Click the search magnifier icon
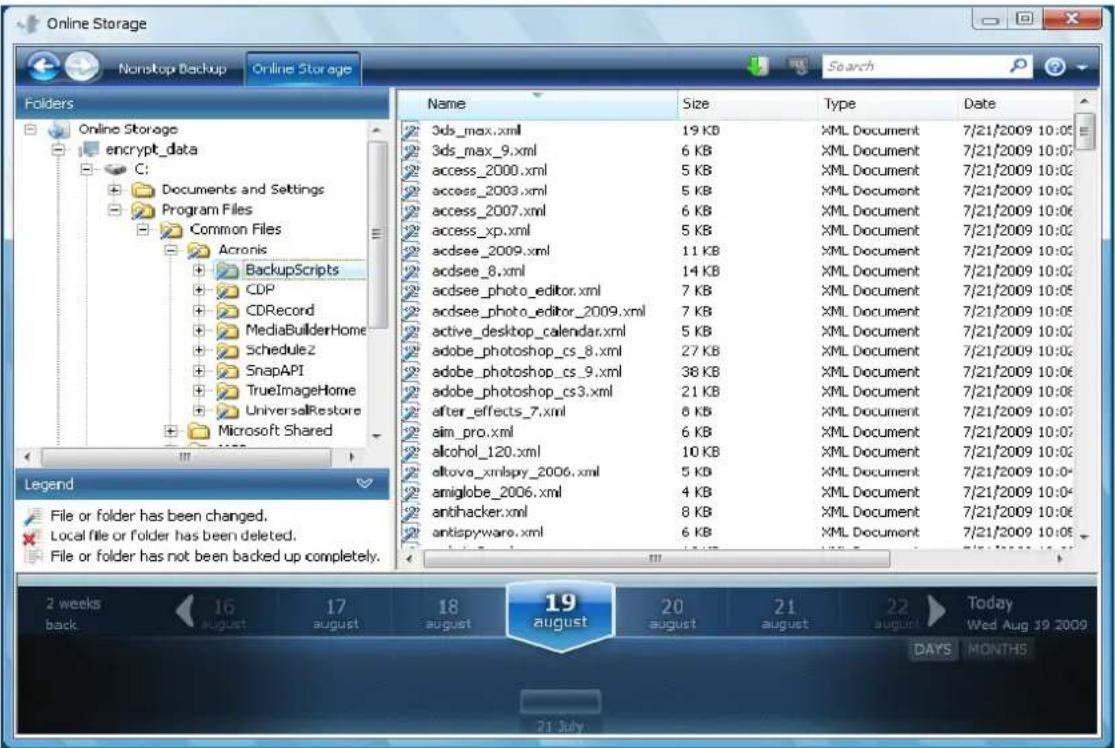This screenshot has width=1115, height=748. click(1018, 66)
